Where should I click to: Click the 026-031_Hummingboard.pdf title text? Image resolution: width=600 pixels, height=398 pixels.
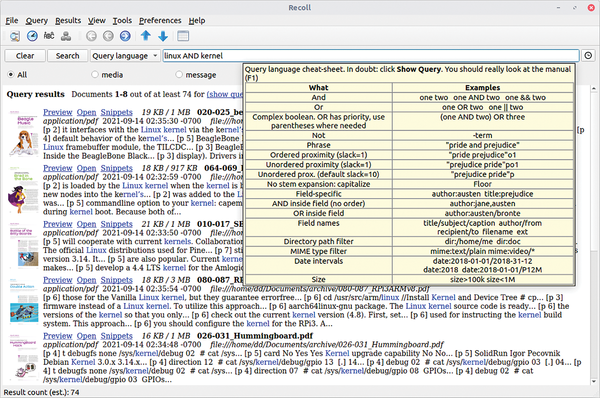255,336
